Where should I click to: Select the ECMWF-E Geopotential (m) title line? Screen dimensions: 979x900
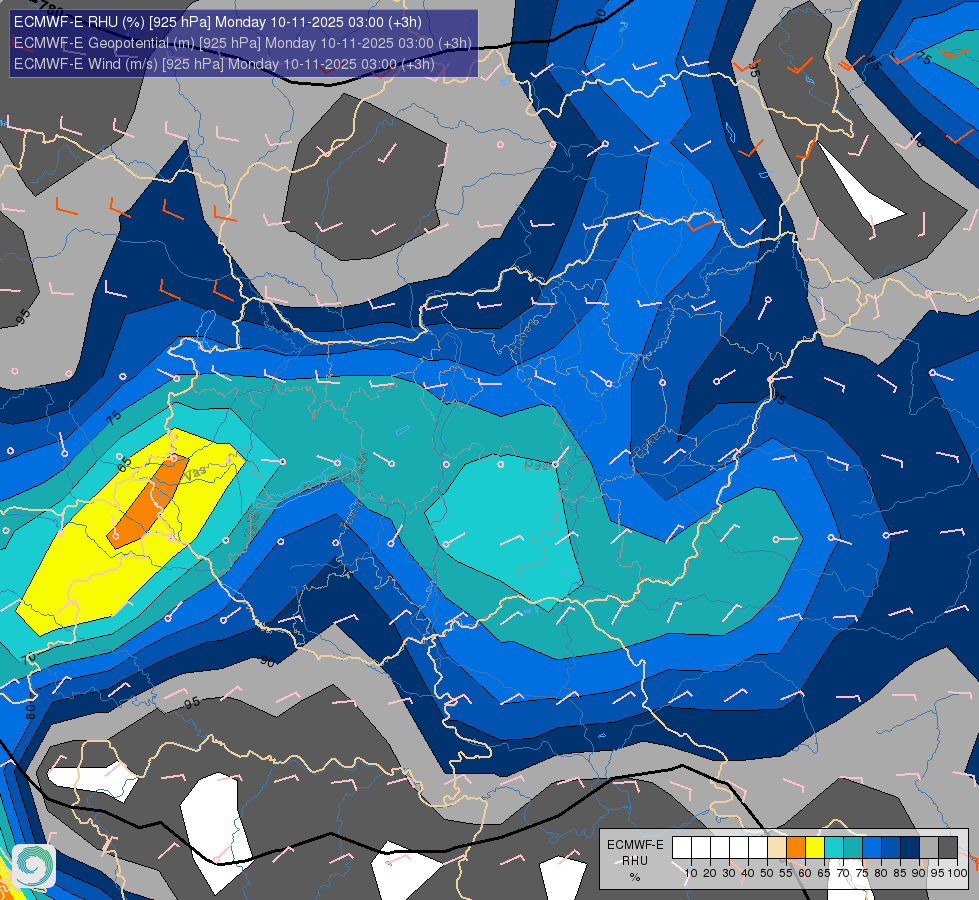point(242,43)
